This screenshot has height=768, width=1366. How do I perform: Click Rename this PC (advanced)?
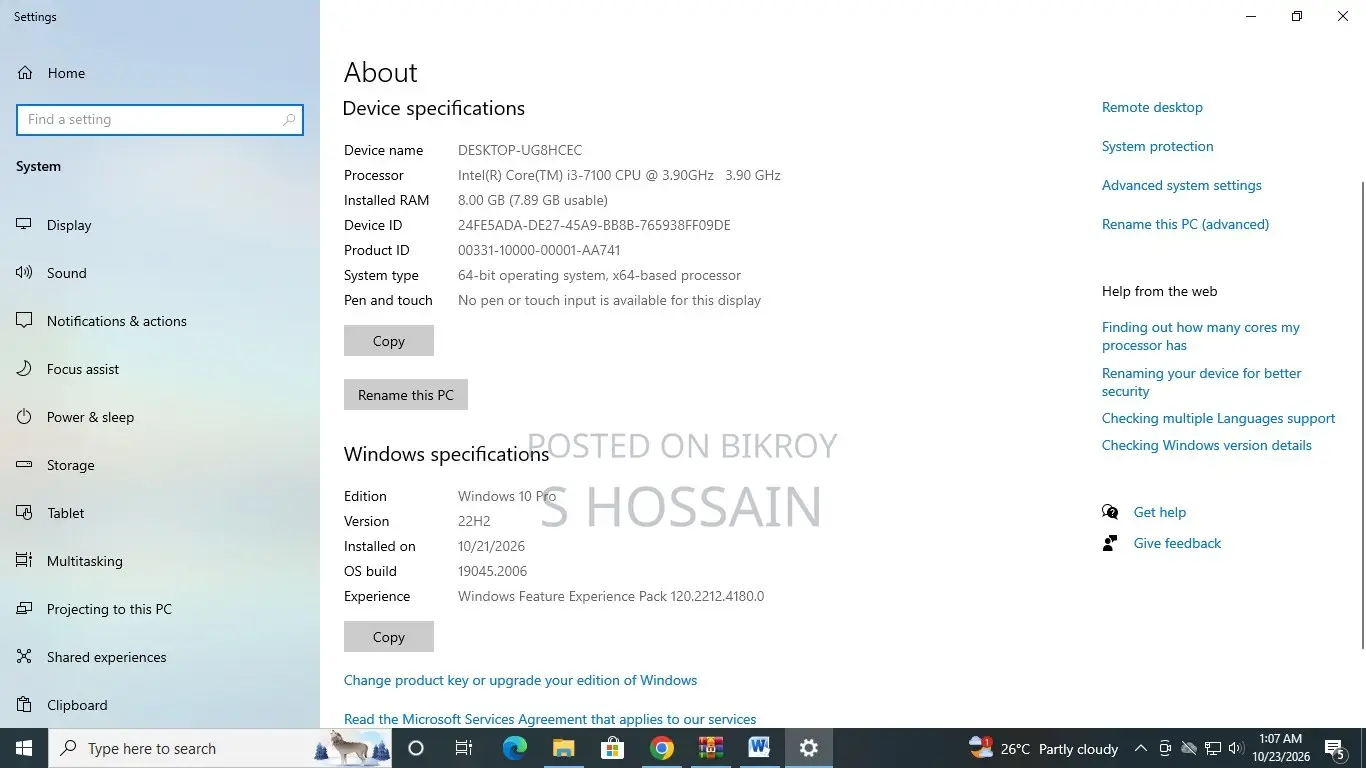[1185, 224]
